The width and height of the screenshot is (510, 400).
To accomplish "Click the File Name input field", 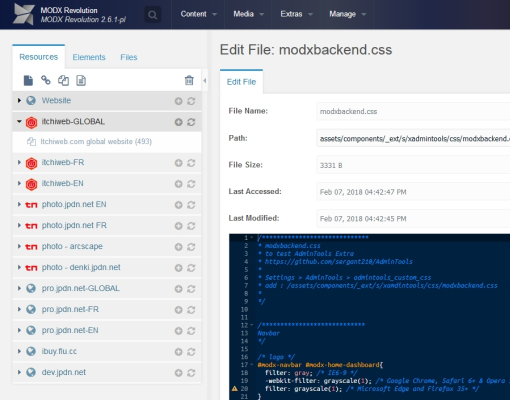I will [413, 111].
